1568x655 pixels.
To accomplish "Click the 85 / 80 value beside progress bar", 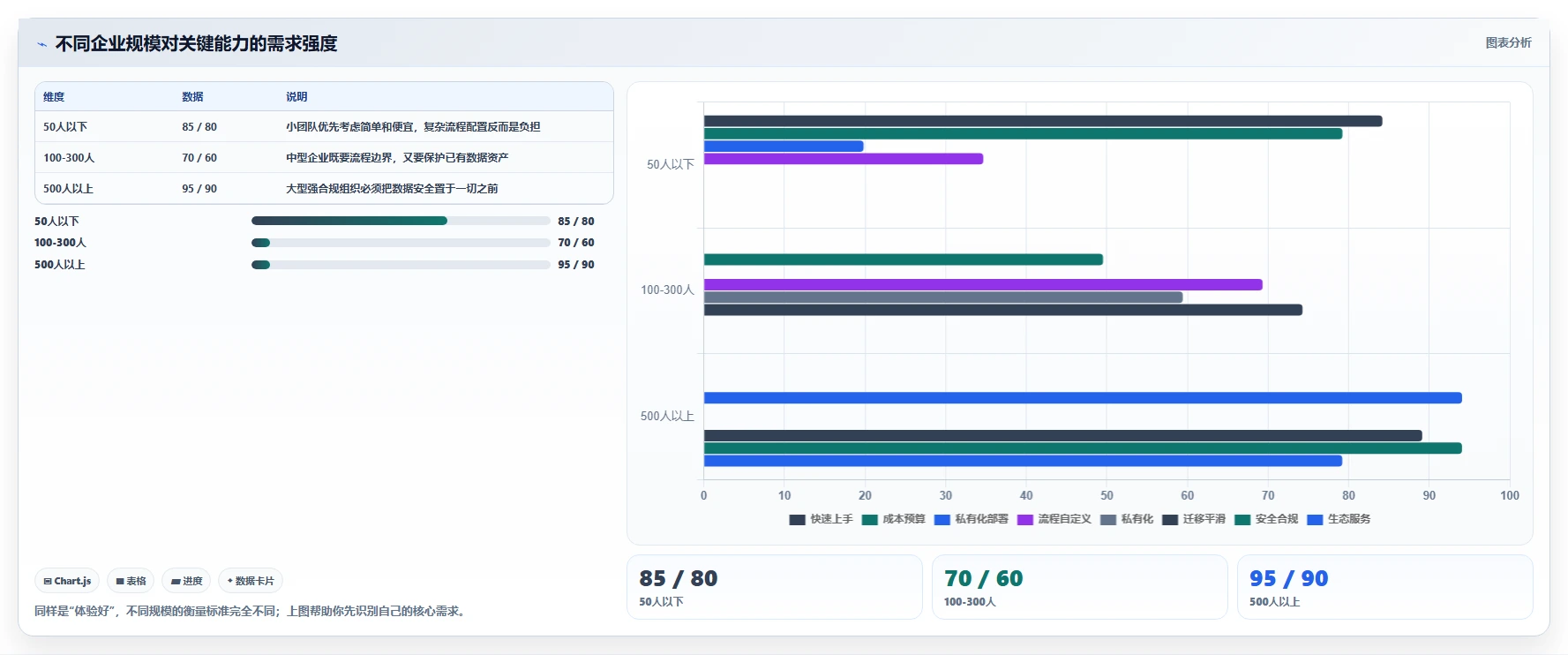I will [576, 222].
